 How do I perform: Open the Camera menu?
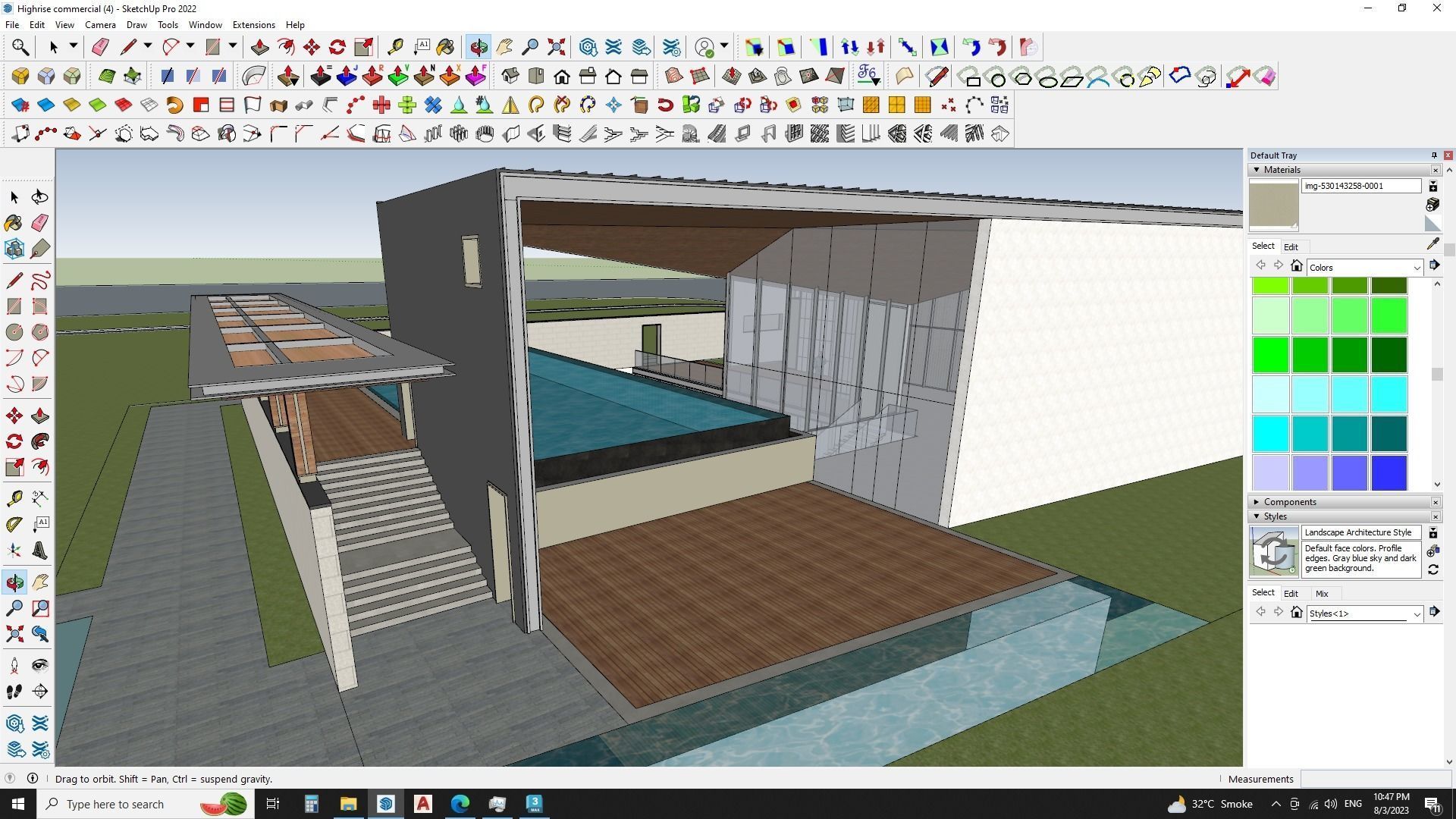click(x=100, y=25)
